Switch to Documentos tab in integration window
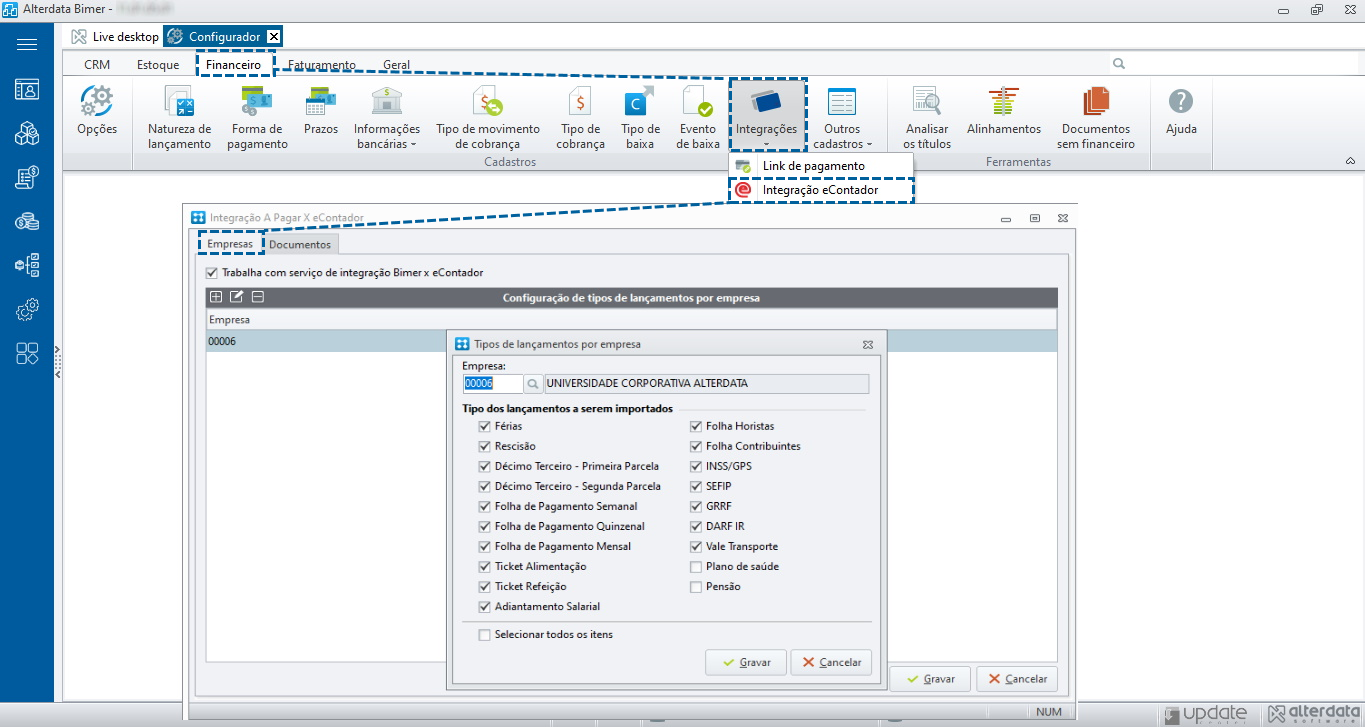The image size is (1365, 727). [300, 244]
